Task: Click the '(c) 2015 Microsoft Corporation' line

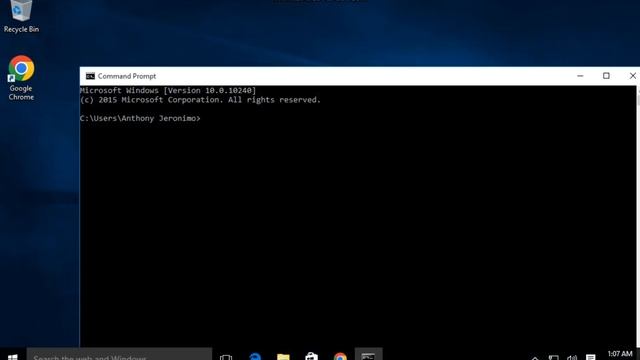Action: [200, 100]
